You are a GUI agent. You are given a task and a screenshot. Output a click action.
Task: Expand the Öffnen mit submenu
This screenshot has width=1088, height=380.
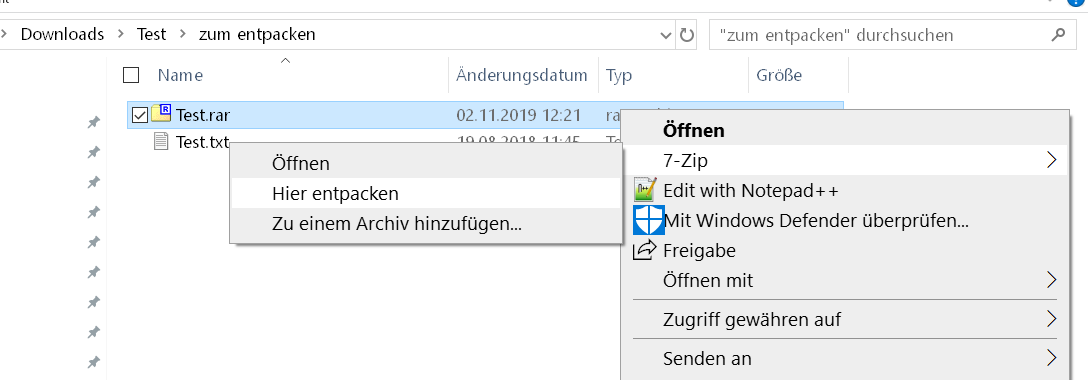(1051, 280)
